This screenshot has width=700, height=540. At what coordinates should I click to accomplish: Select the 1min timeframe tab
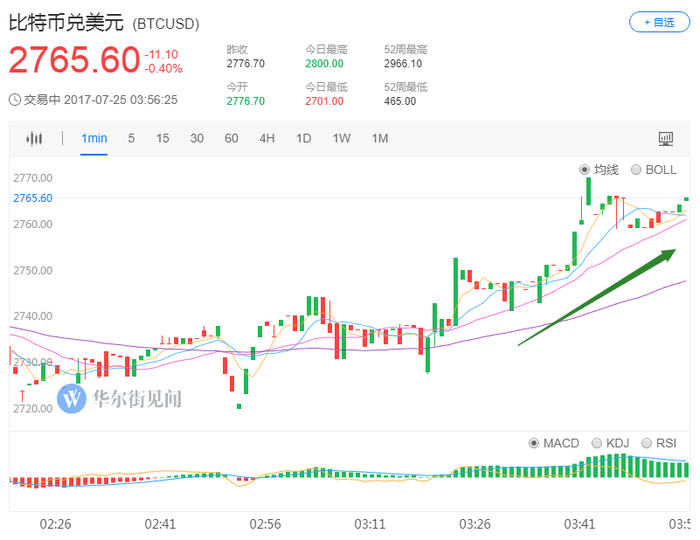(94, 139)
